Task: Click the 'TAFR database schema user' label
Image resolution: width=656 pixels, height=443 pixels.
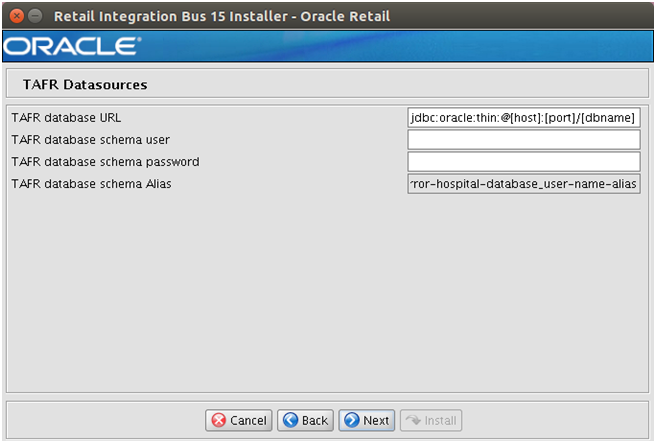Action: [x=90, y=140]
